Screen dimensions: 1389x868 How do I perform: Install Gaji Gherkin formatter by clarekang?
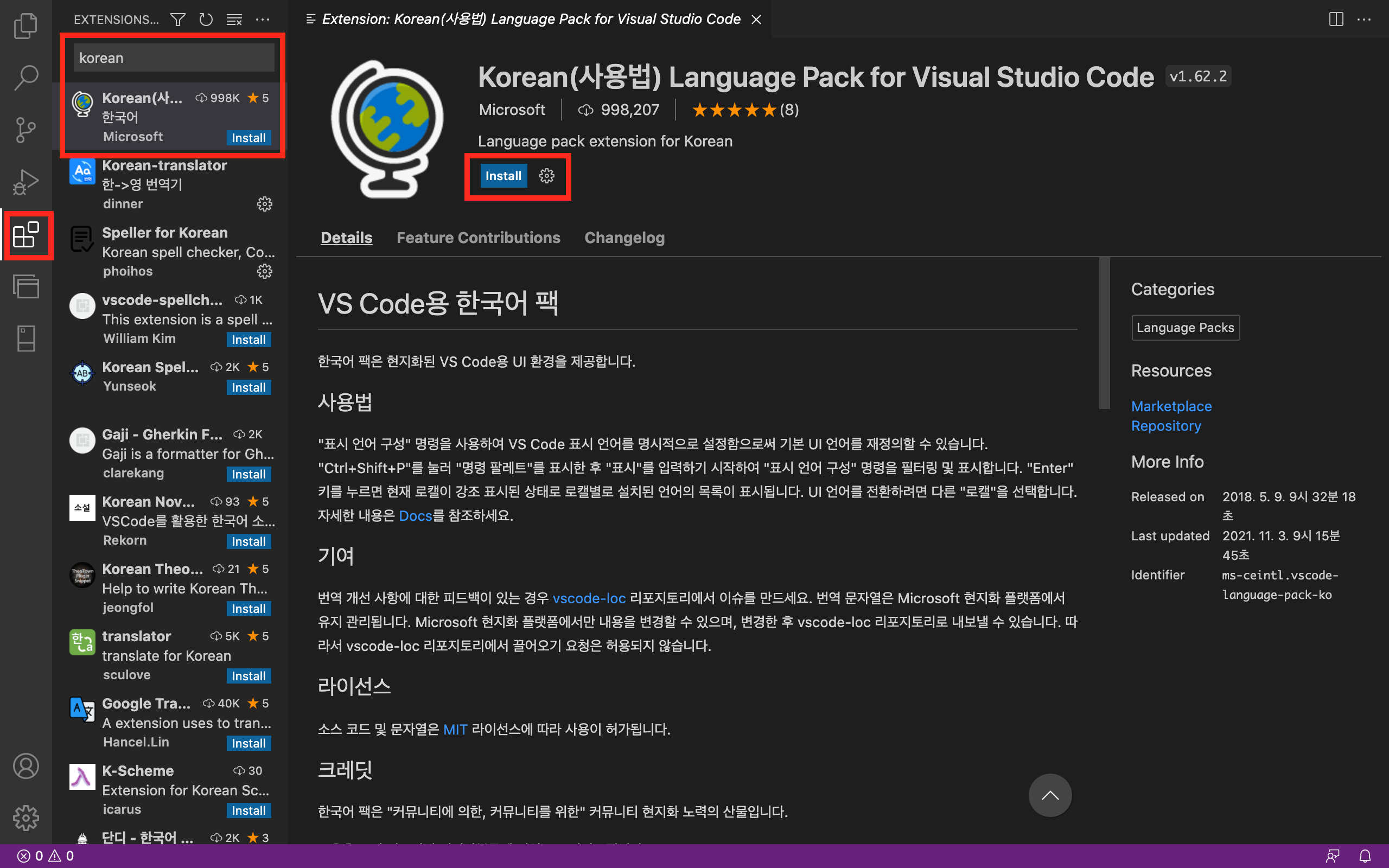[x=249, y=474]
